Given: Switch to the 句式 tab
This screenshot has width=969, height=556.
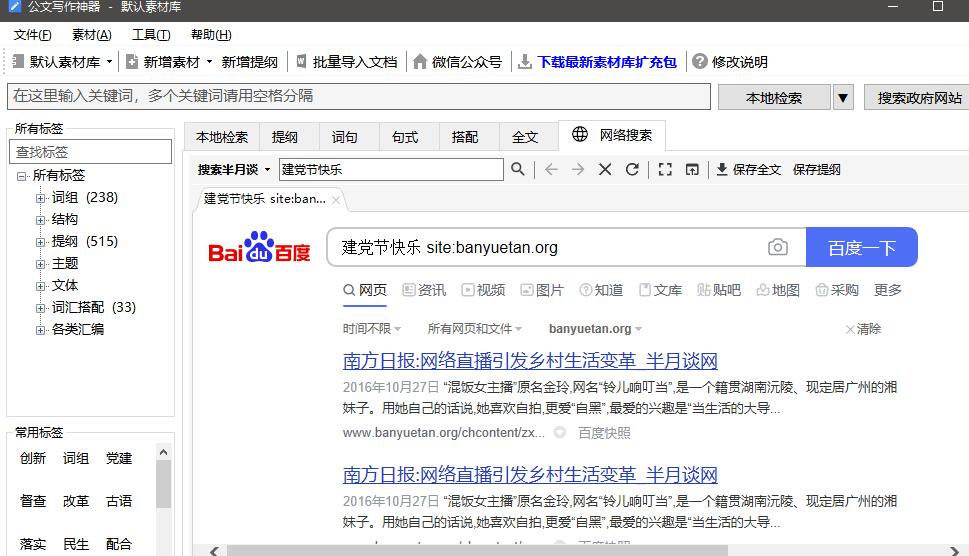Looking at the screenshot, I should (405, 137).
